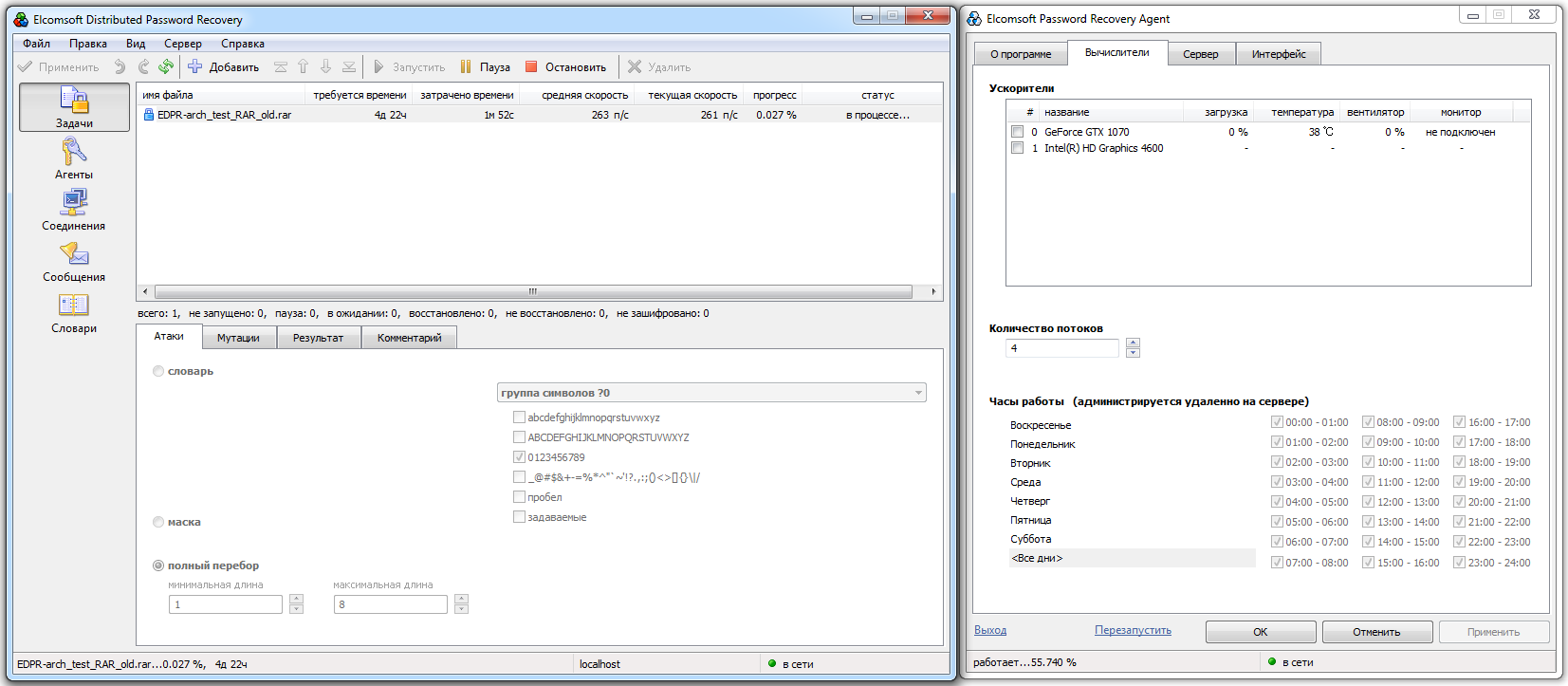Open the Сообщения section in the sidebar
1568x686 pixels.
point(74,261)
